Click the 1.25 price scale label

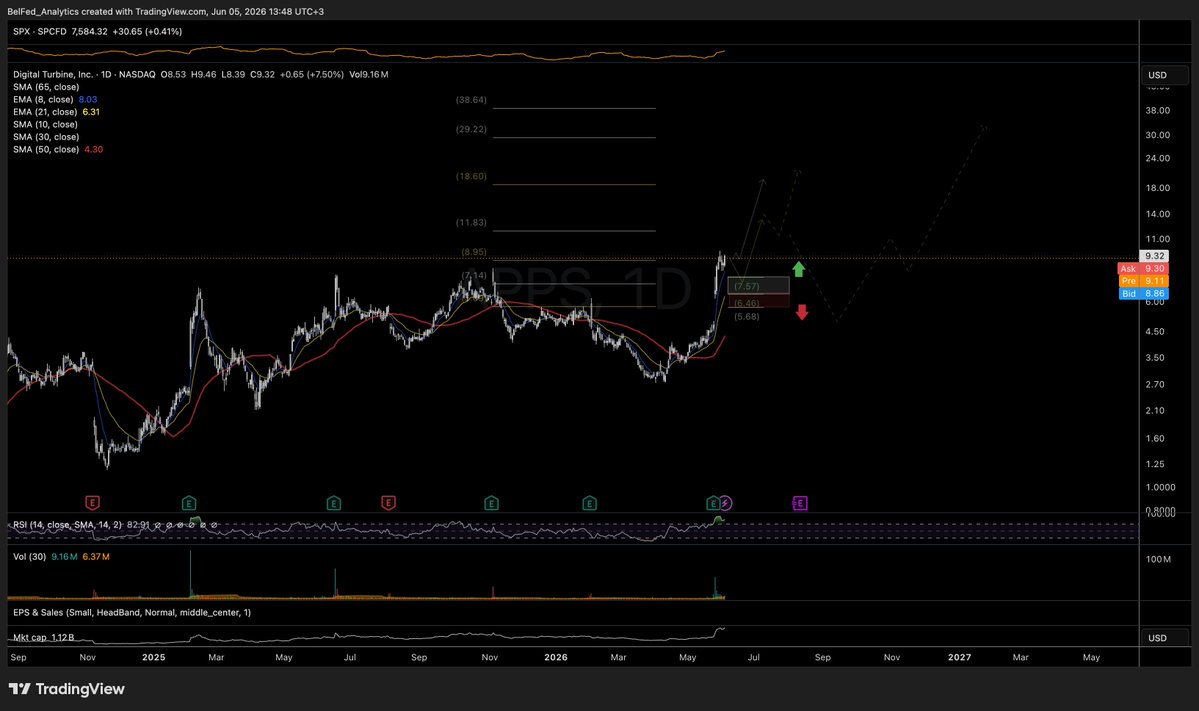(1155, 464)
